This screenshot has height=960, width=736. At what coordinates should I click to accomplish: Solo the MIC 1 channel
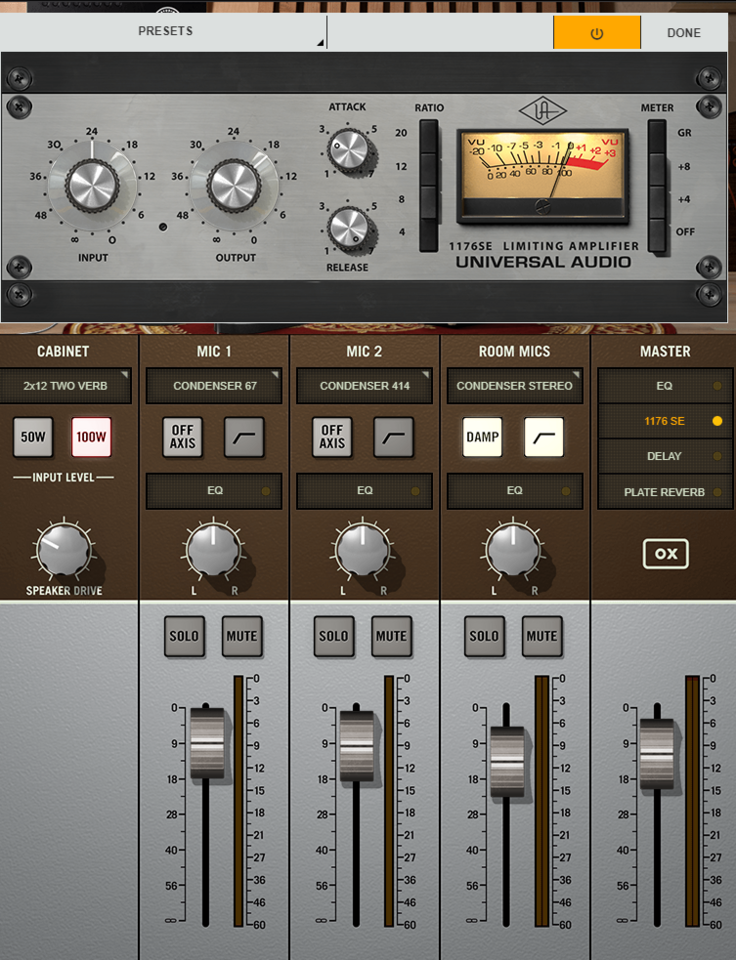click(x=184, y=636)
